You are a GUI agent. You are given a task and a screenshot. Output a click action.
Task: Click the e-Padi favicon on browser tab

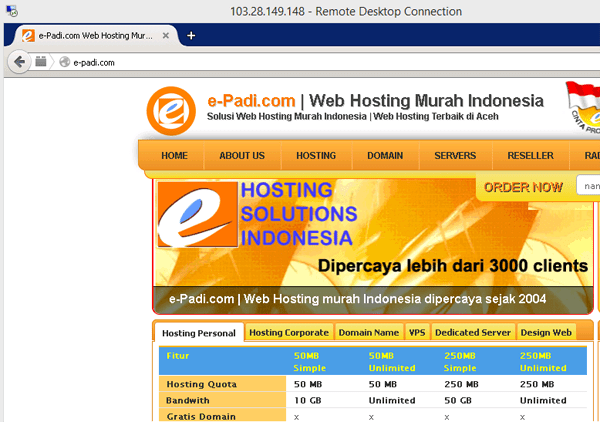(x=28, y=36)
